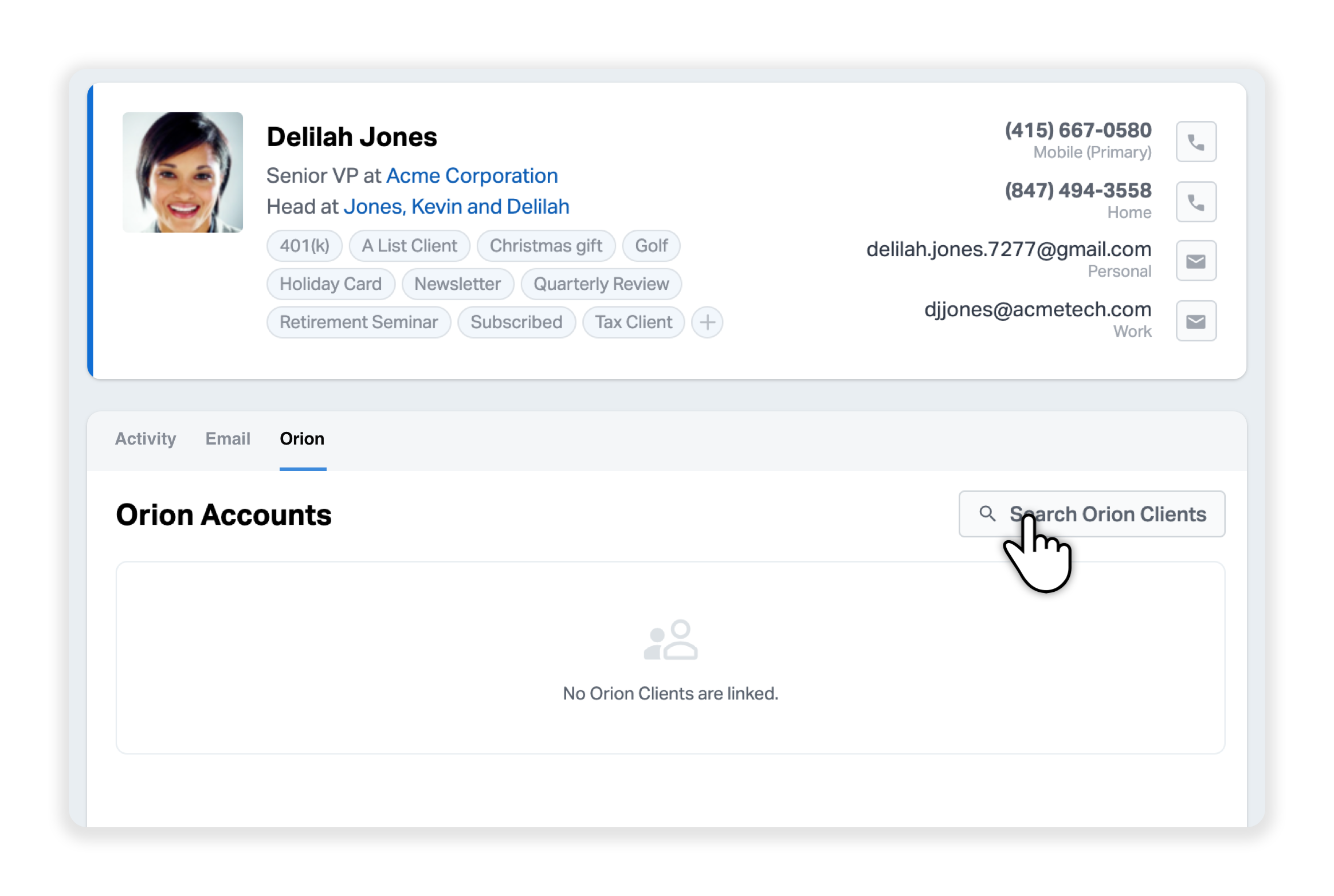
Task: Add a new tag with plus icon
Action: point(707,322)
